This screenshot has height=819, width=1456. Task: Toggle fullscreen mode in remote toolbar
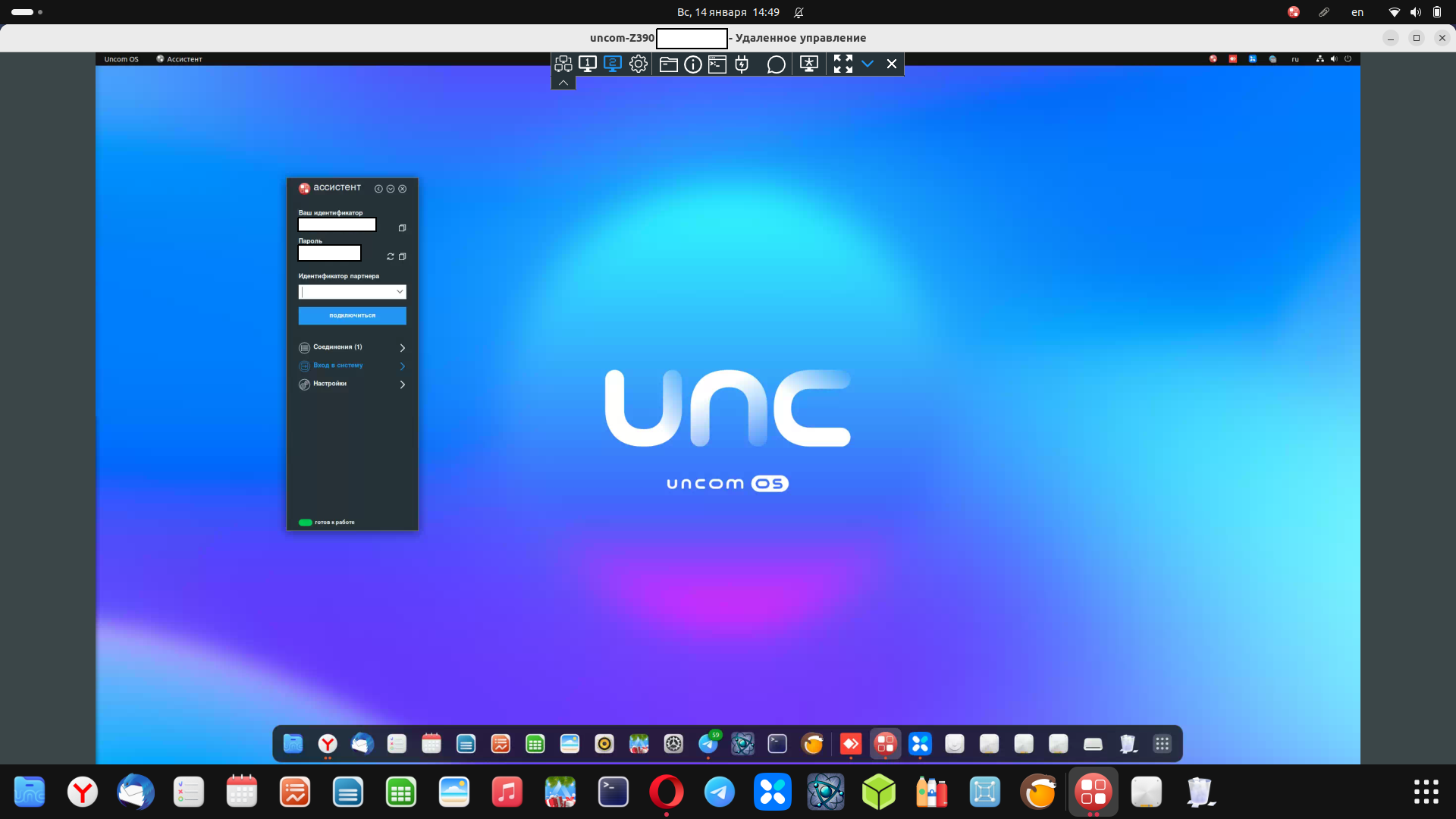coord(843,64)
